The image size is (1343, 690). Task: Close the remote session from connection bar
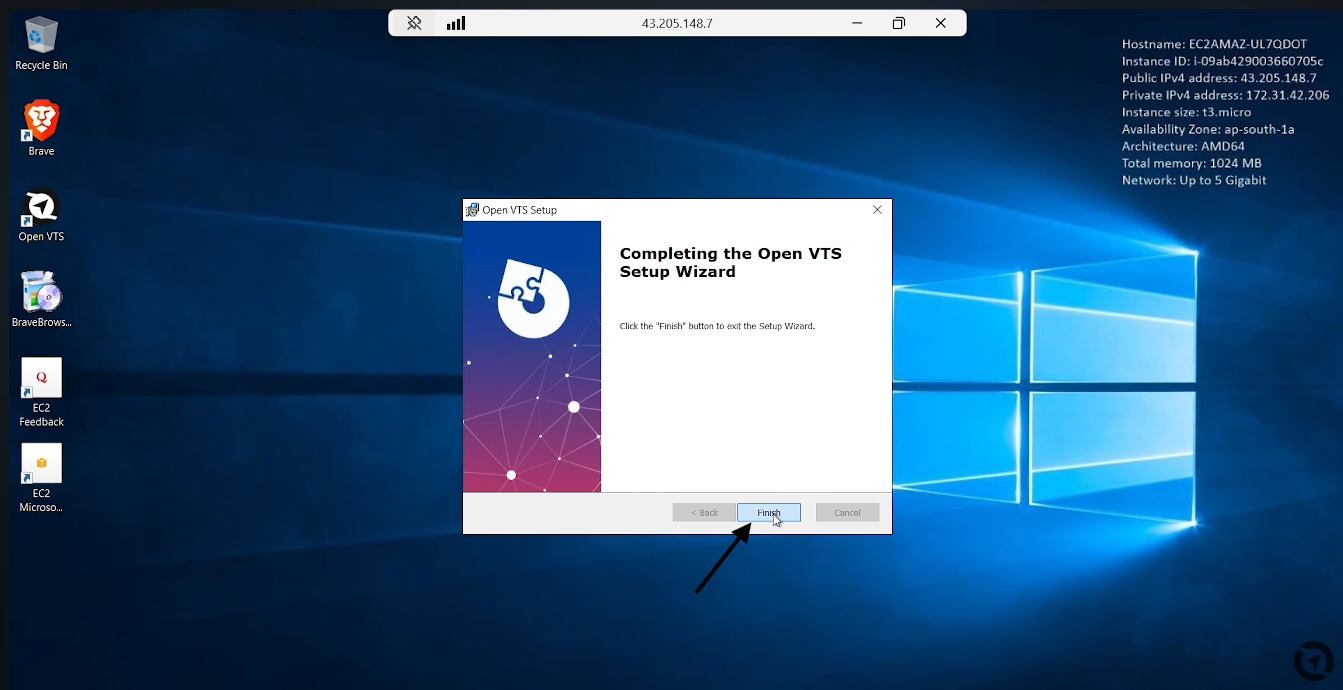[941, 23]
